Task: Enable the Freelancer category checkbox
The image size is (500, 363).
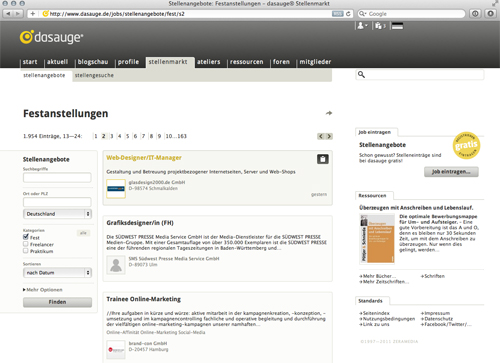Action: pos(26,244)
